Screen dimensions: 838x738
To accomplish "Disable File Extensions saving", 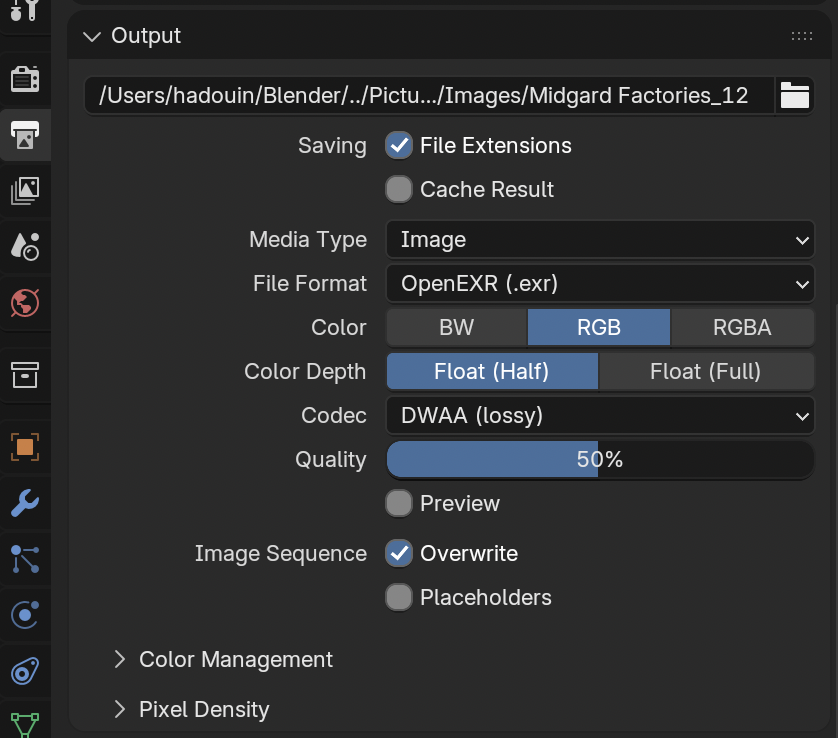I will [399, 145].
